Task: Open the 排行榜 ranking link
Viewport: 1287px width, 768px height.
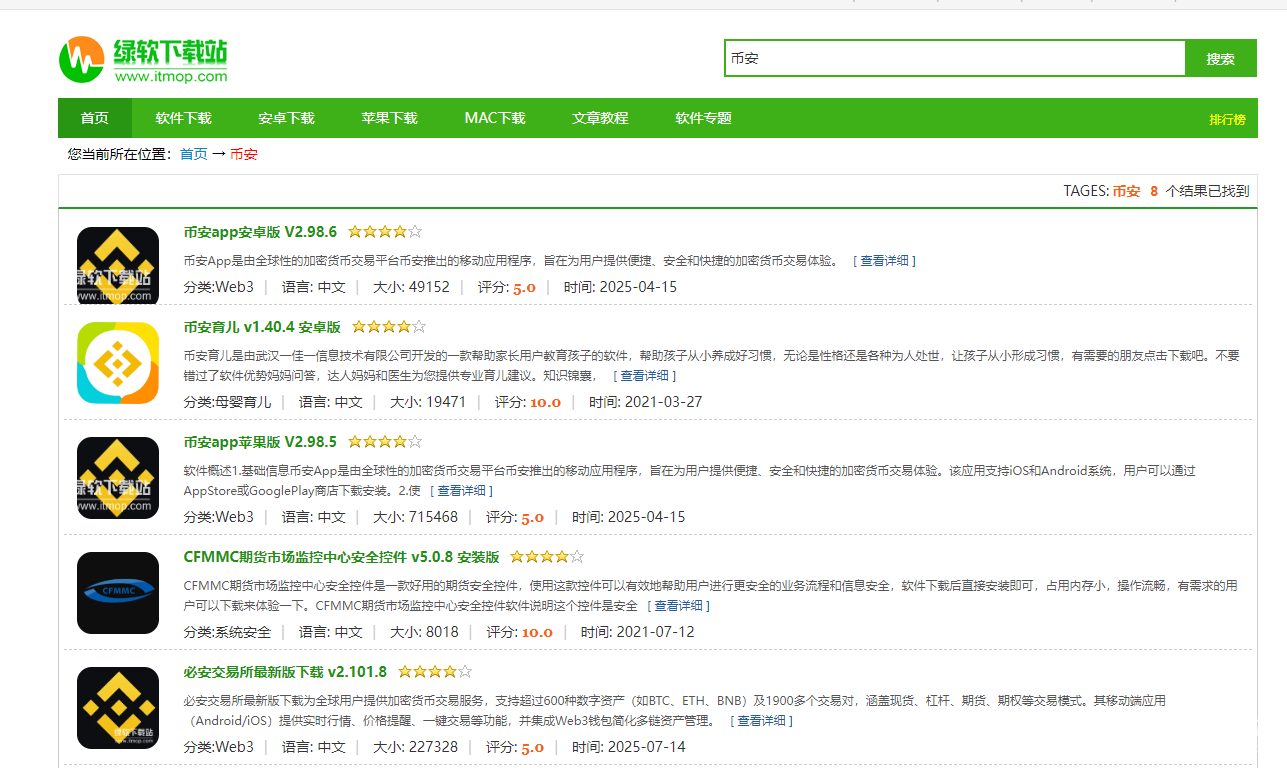Action: (1227, 120)
